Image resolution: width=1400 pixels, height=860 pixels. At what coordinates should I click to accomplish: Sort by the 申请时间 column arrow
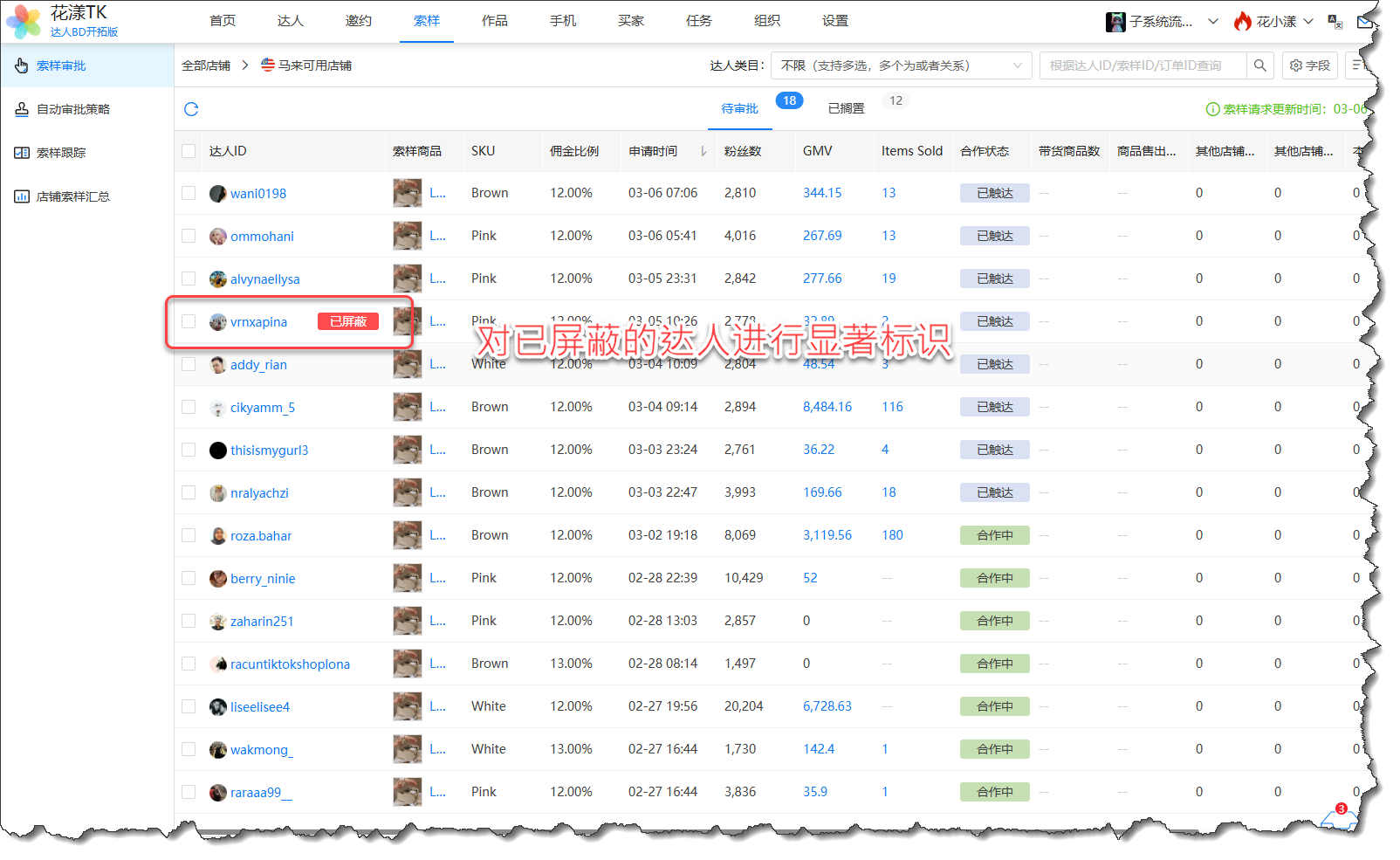(x=703, y=152)
